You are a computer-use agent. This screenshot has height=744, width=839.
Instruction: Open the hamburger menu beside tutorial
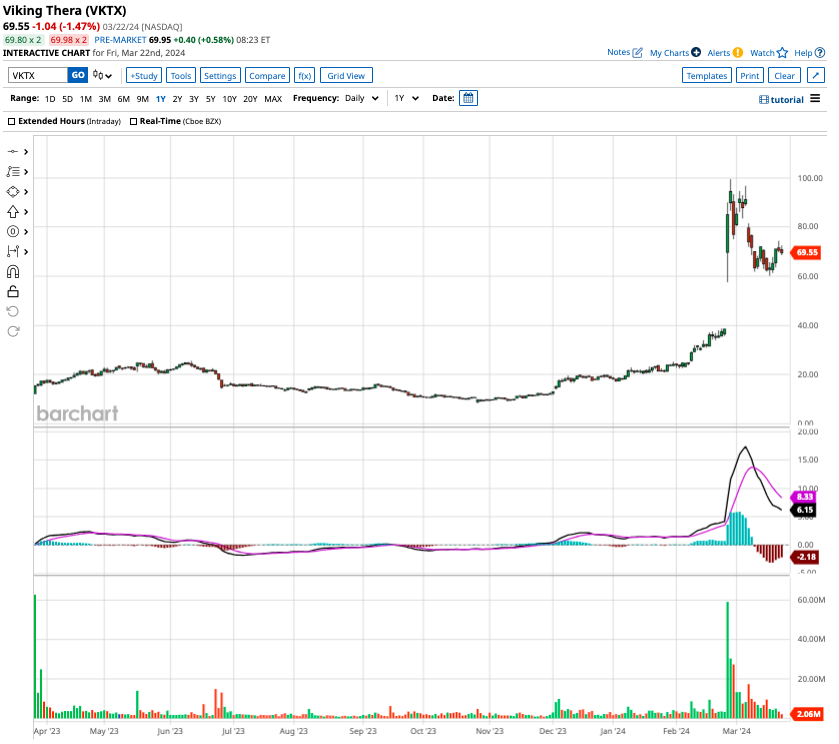click(815, 99)
